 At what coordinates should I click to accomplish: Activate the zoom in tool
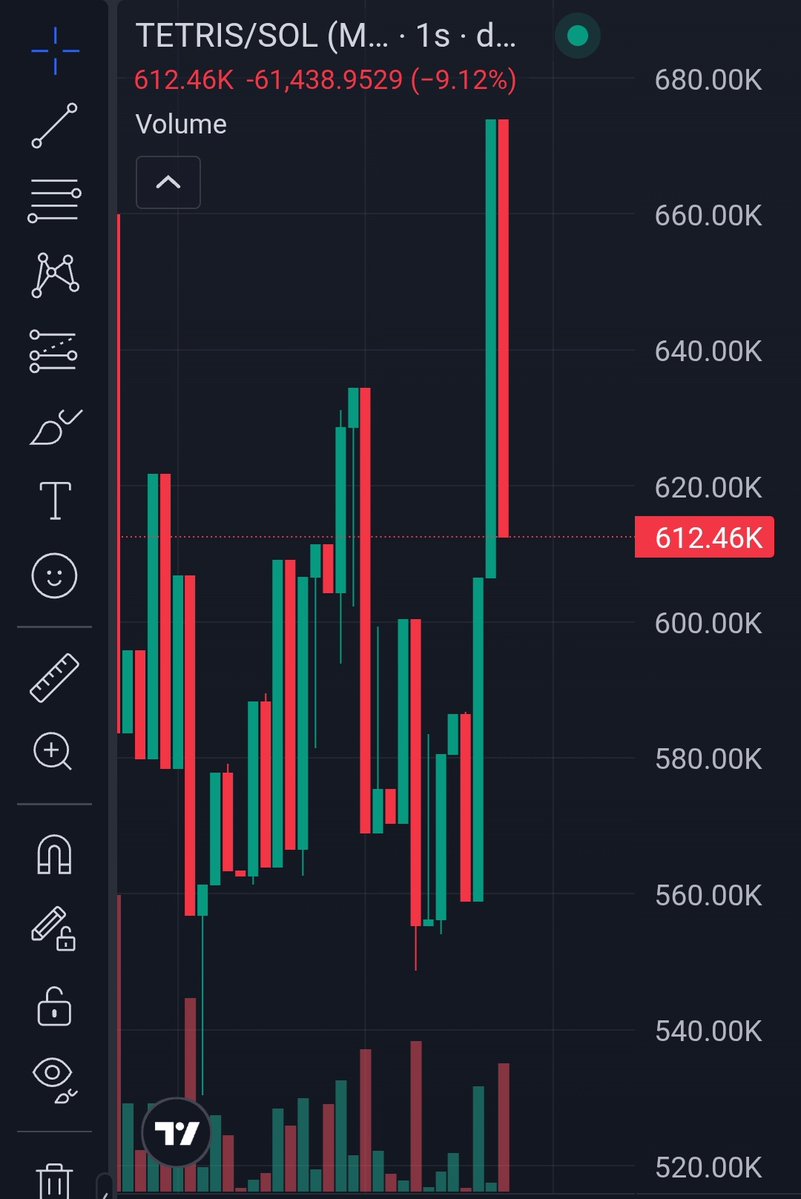click(x=53, y=751)
